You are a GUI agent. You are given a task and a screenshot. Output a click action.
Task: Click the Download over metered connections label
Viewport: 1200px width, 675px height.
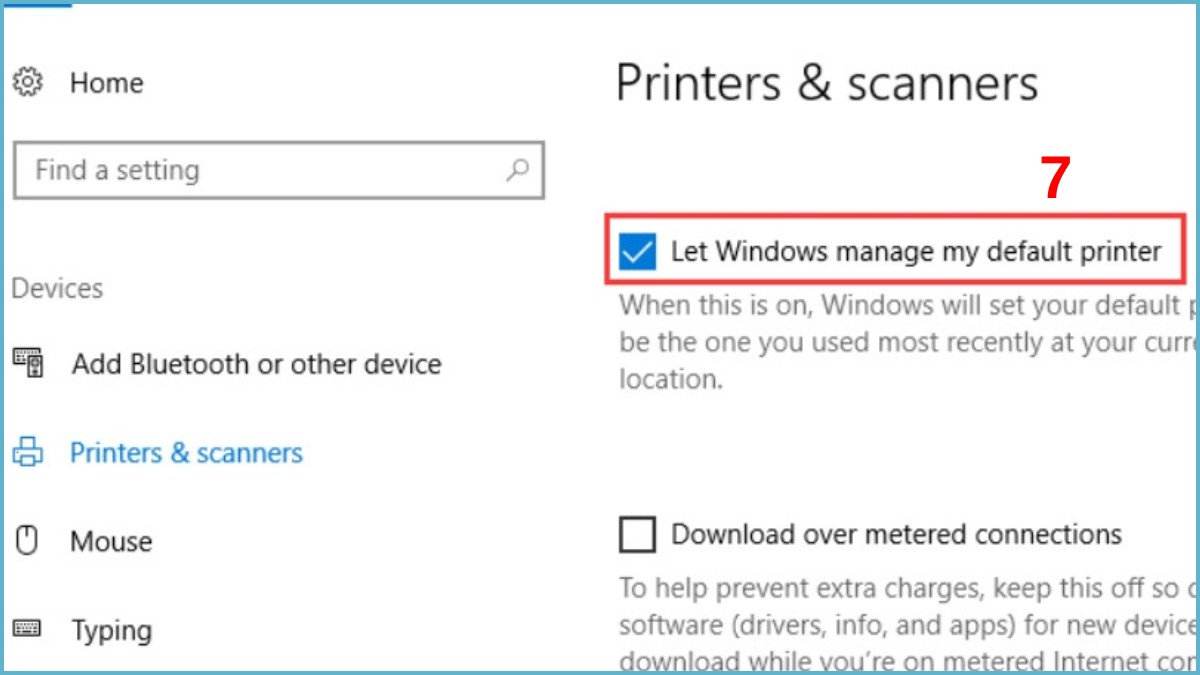[x=895, y=534]
